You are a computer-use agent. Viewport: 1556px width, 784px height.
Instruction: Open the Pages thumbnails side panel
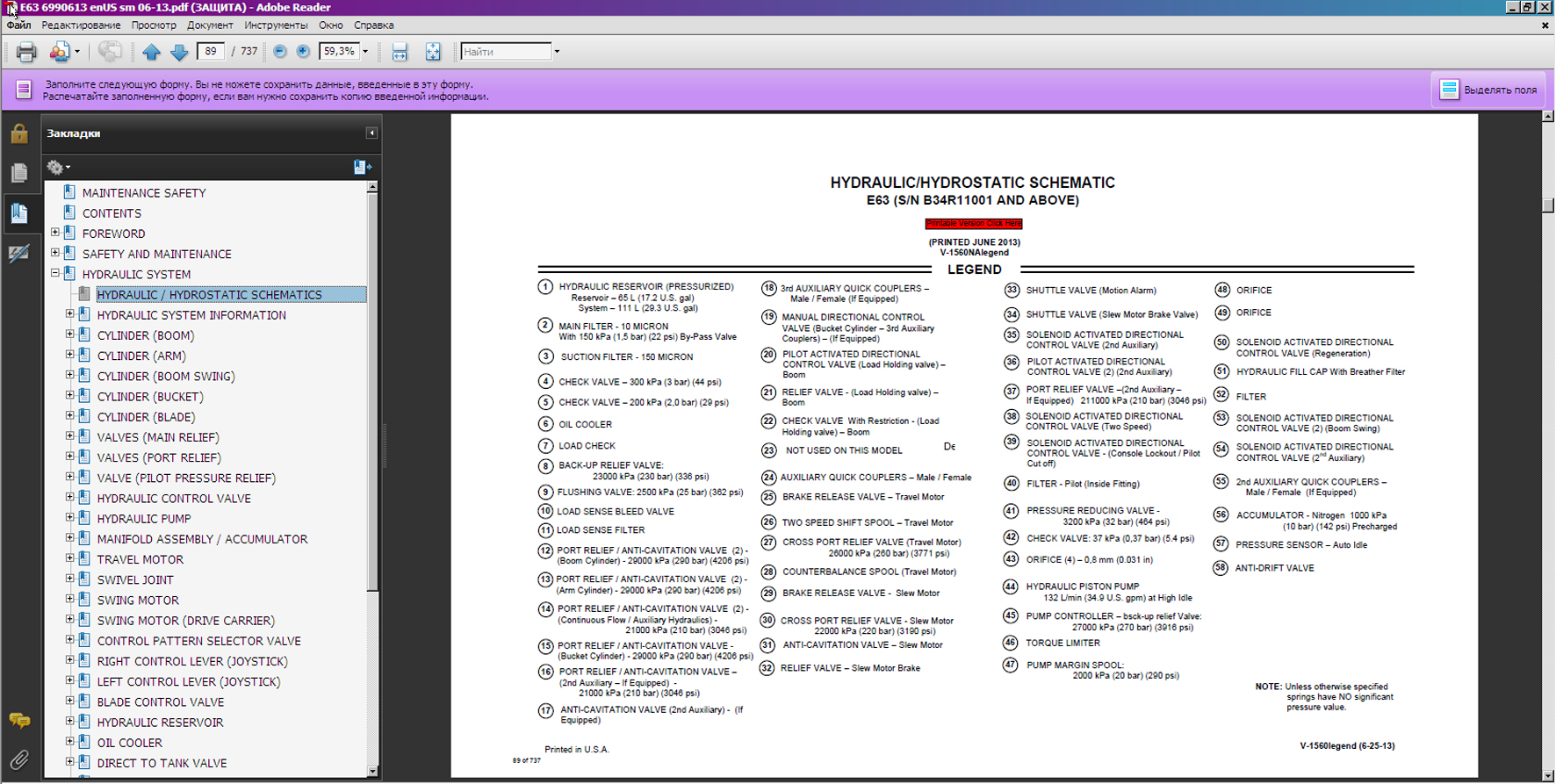coord(19,173)
